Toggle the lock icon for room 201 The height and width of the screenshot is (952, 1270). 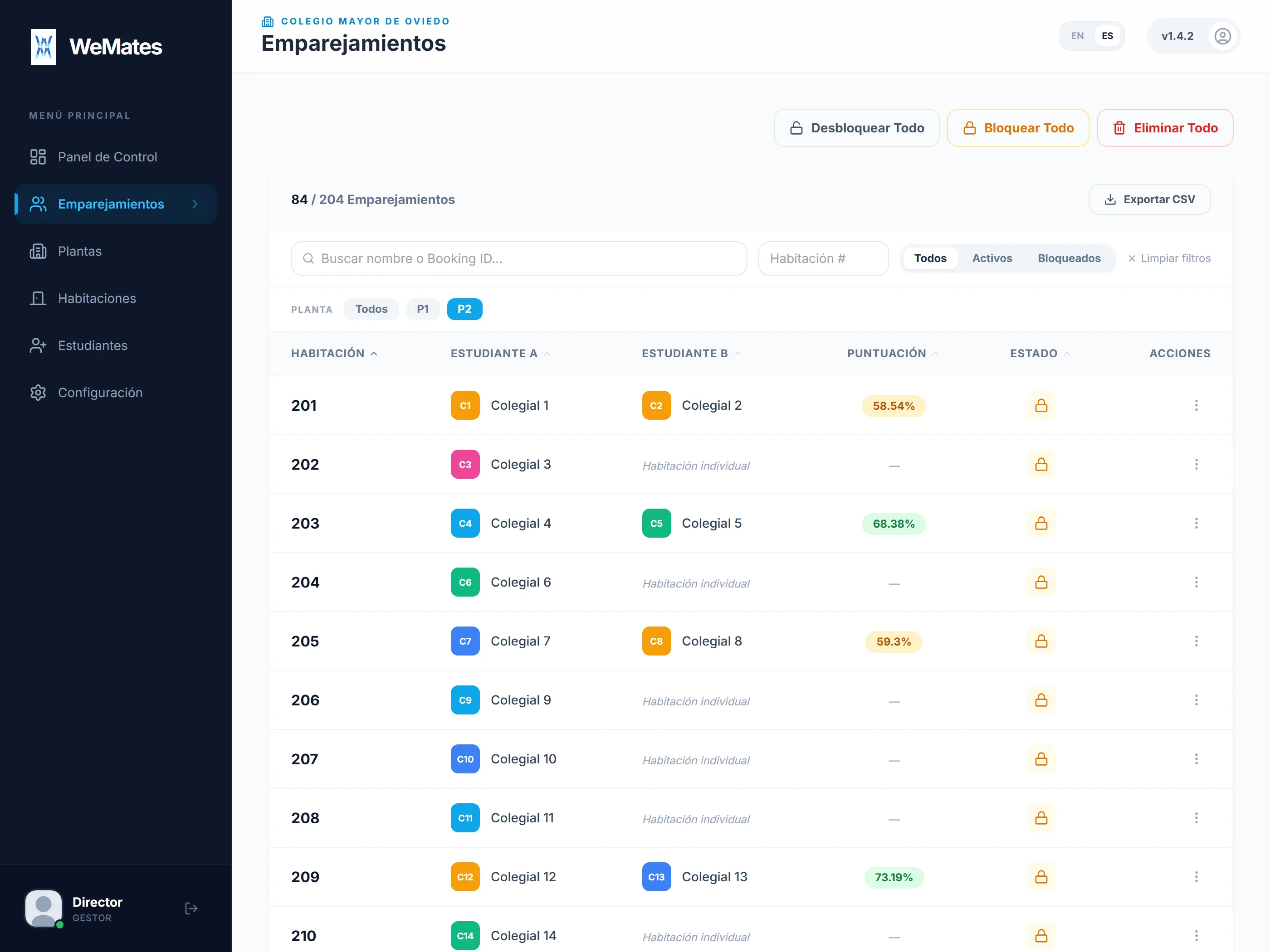click(x=1041, y=406)
